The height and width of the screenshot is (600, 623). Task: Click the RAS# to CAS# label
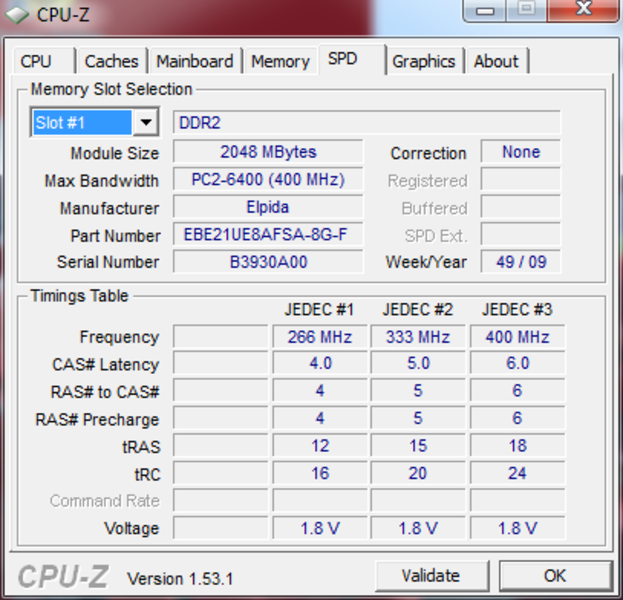[105, 392]
